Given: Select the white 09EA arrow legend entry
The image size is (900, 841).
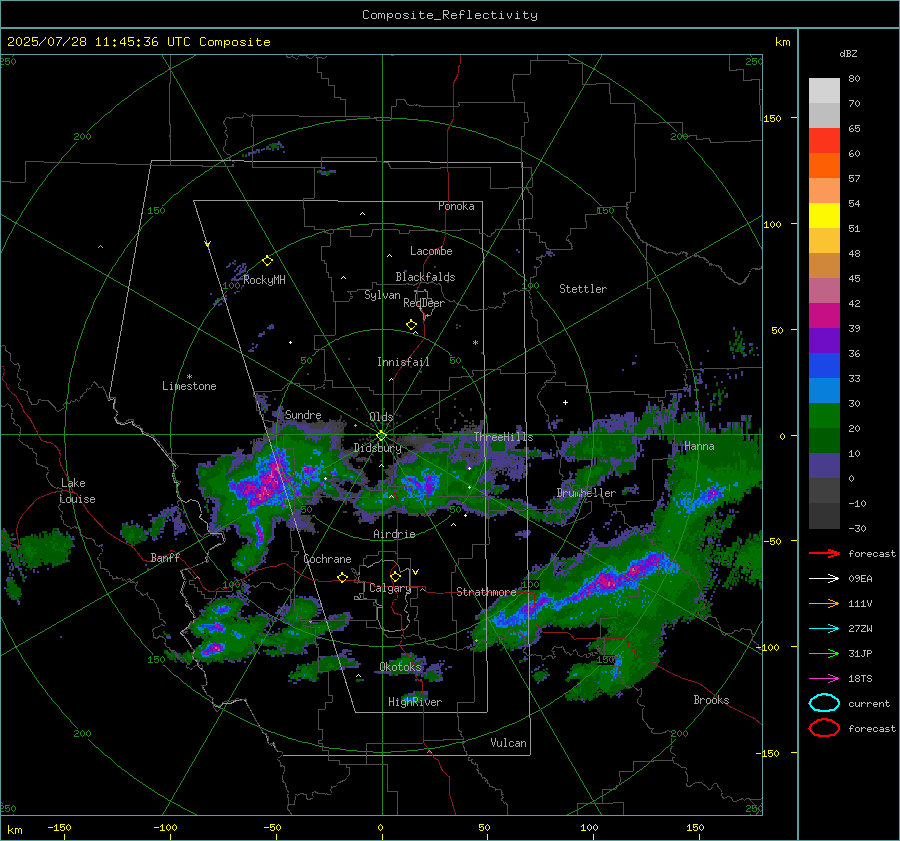Looking at the screenshot, I should tap(824, 578).
